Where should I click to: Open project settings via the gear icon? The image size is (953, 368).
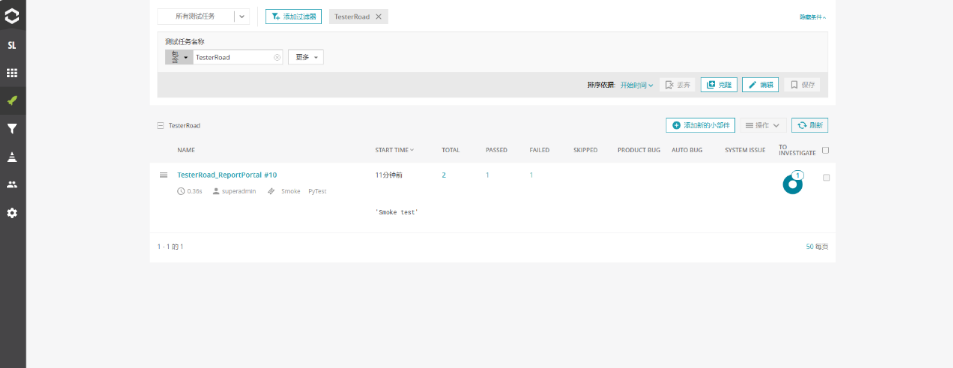click(x=12, y=213)
